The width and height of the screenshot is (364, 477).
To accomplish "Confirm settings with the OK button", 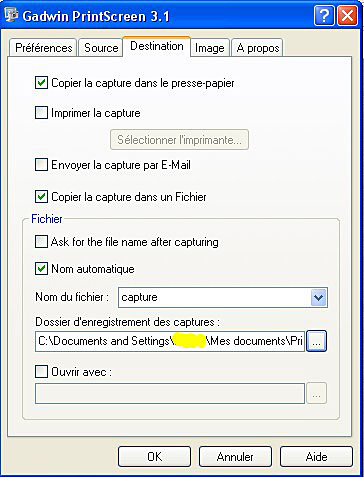I will (x=155, y=456).
